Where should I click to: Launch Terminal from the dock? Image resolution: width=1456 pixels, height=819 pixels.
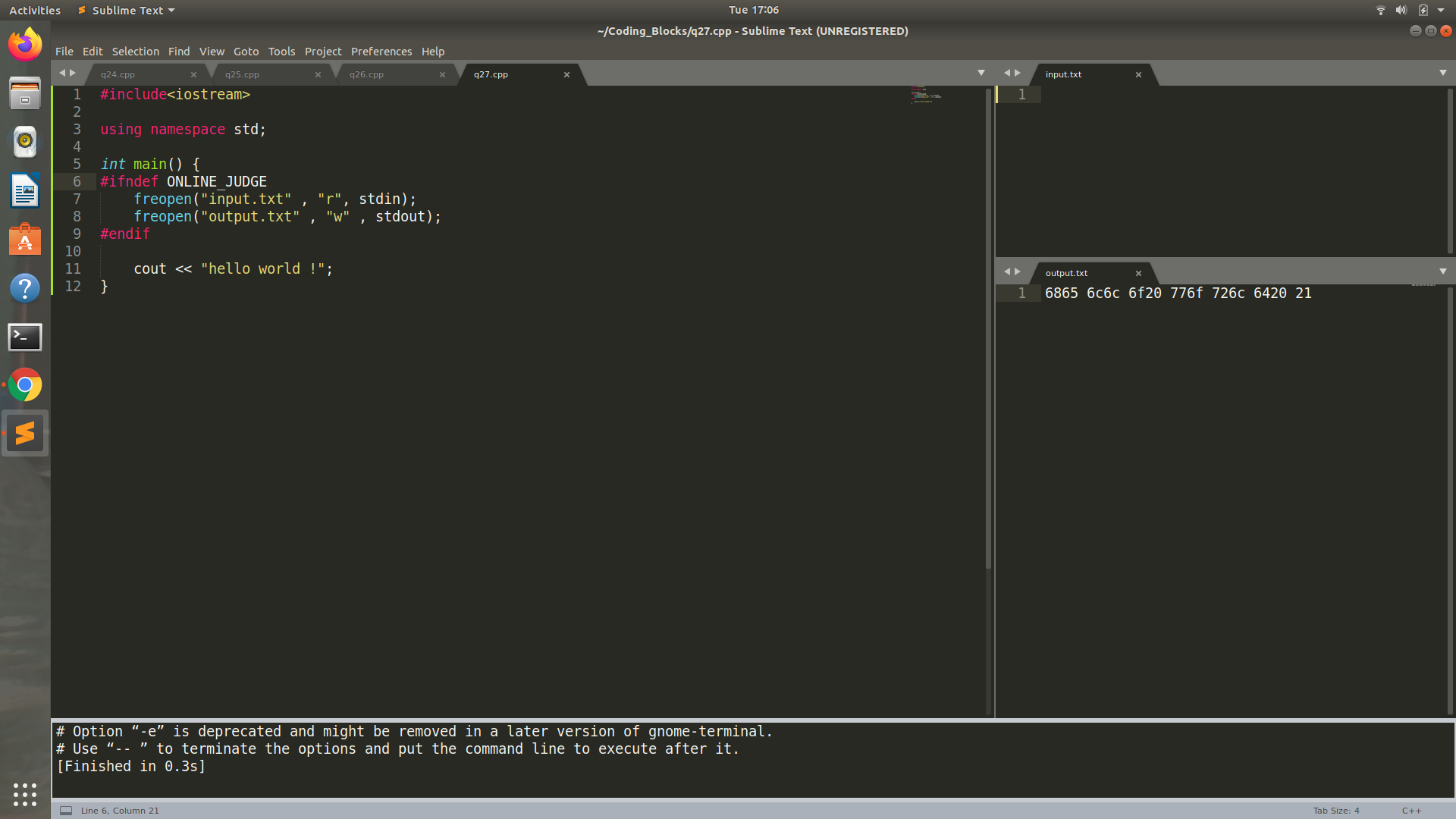[x=25, y=337]
